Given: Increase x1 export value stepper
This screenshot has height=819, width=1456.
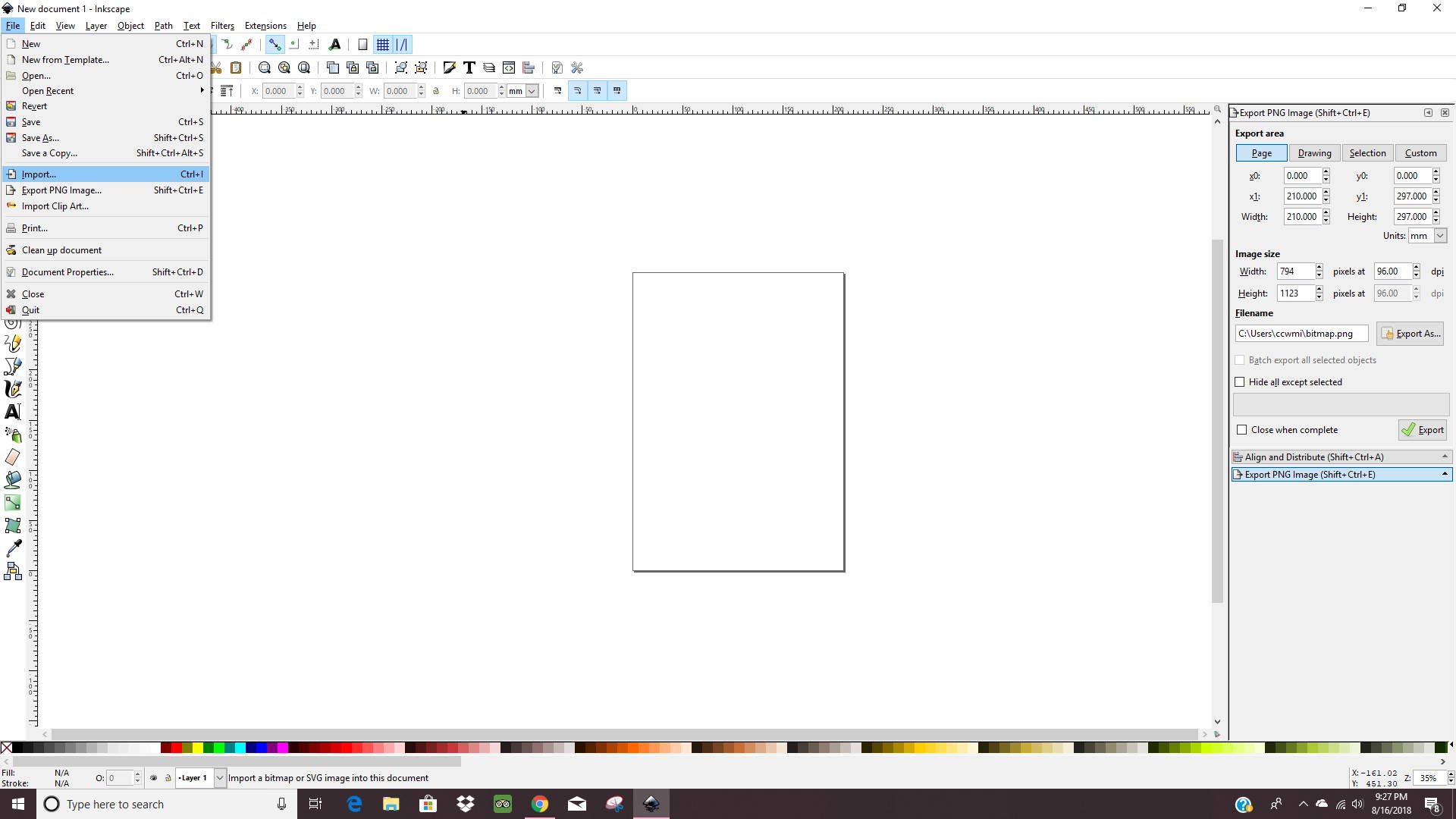Looking at the screenshot, I should 1326,193.
